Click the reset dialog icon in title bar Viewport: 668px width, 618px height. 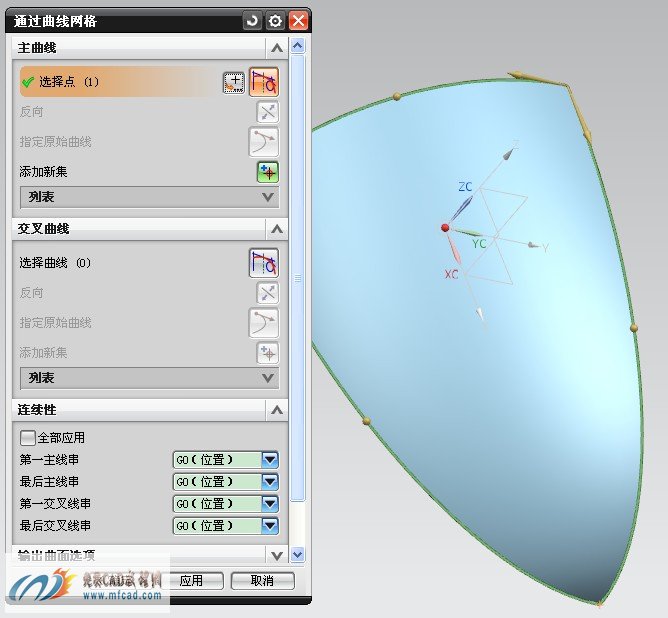click(252, 20)
